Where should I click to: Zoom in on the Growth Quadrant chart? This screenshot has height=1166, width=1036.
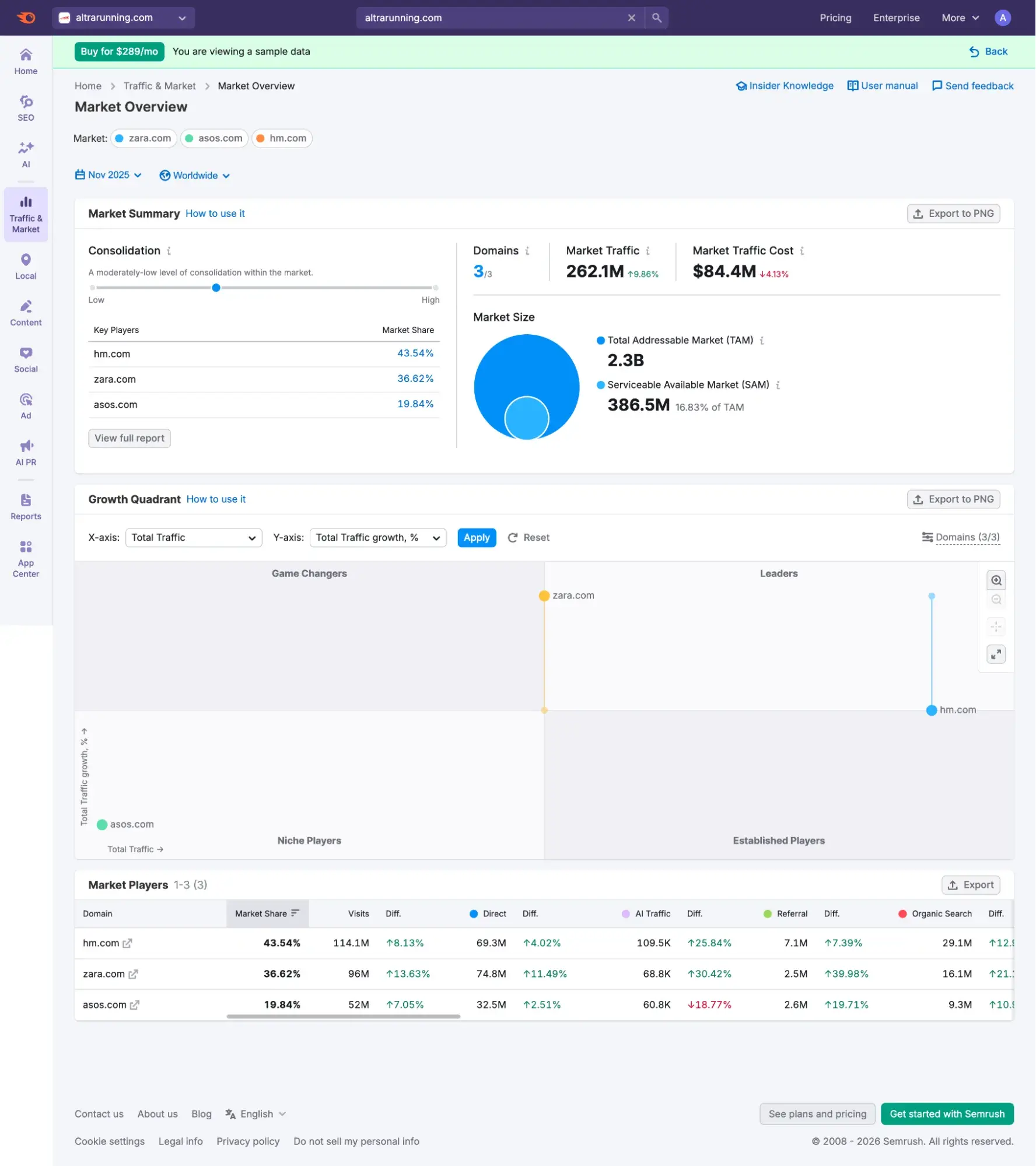pos(996,580)
